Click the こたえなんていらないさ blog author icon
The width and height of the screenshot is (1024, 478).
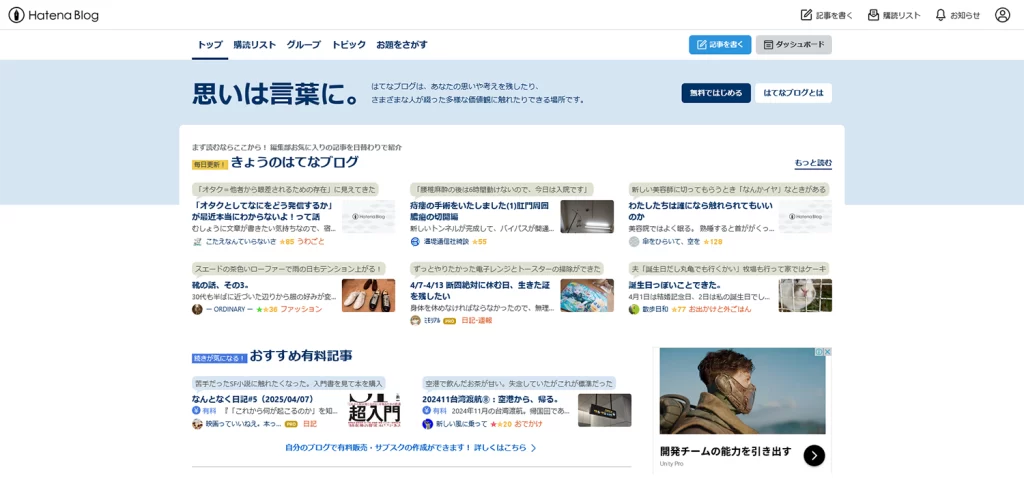(x=197, y=242)
